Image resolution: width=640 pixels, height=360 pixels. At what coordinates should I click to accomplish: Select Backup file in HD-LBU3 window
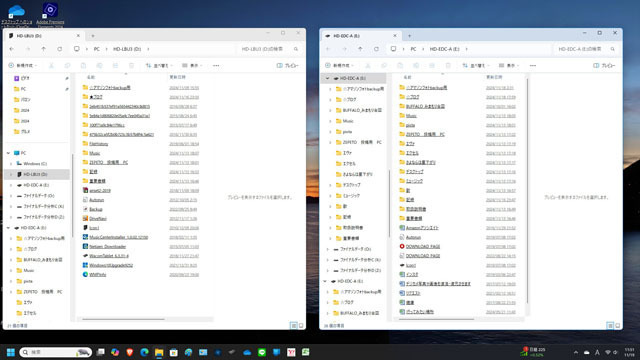click(x=96, y=209)
